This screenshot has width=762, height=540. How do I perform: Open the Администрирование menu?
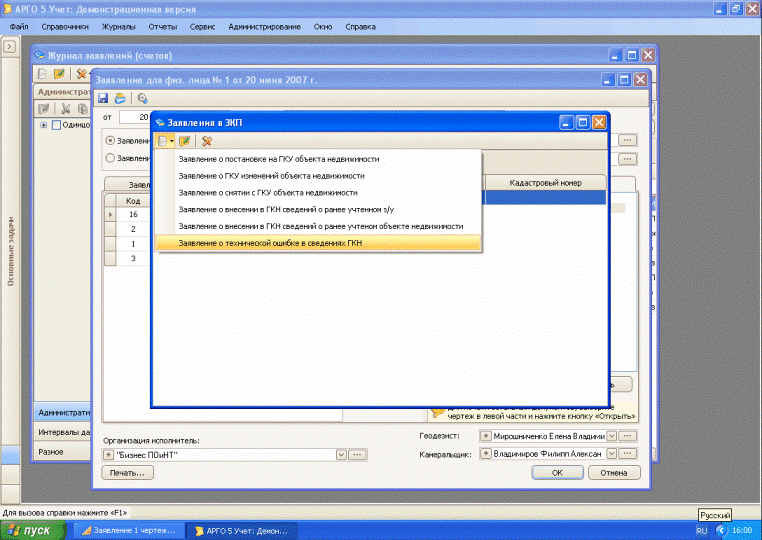pyautogui.click(x=264, y=27)
